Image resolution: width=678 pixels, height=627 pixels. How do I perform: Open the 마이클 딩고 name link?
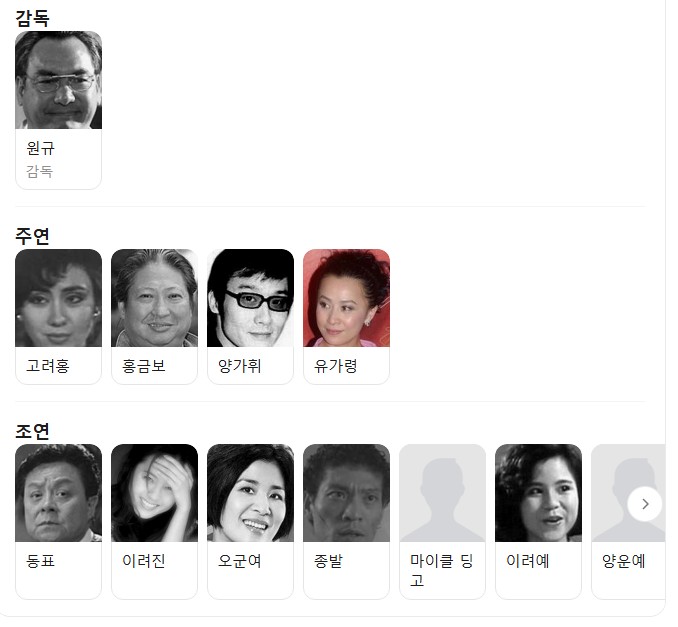(441, 570)
